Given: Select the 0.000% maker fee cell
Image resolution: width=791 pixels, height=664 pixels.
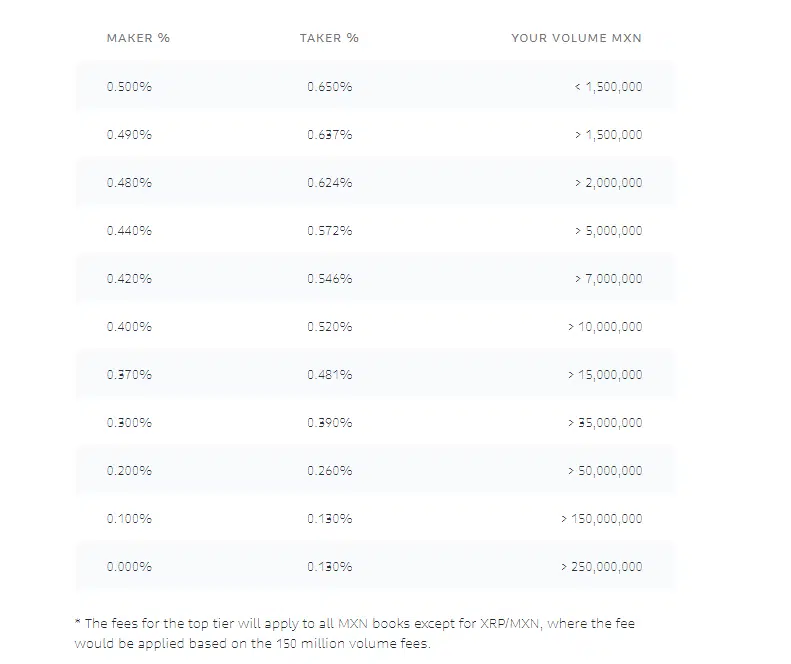Looking at the screenshot, I should tap(129, 567).
